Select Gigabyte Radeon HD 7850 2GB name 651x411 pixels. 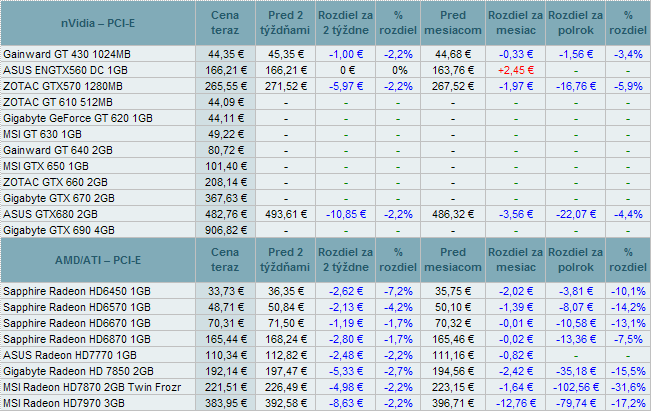coord(78,371)
